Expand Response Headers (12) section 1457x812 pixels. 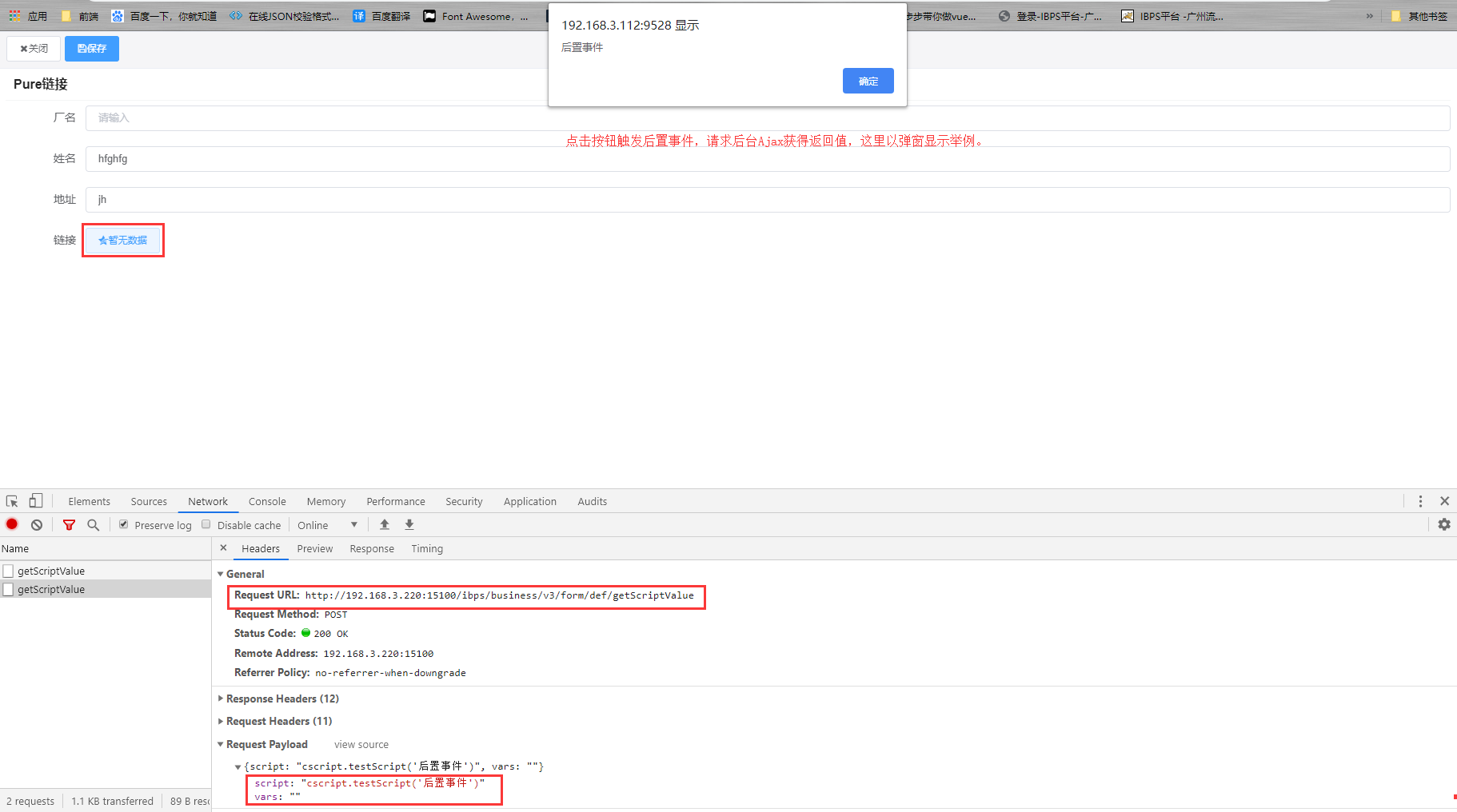pyautogui.click(x=282, y=699)
